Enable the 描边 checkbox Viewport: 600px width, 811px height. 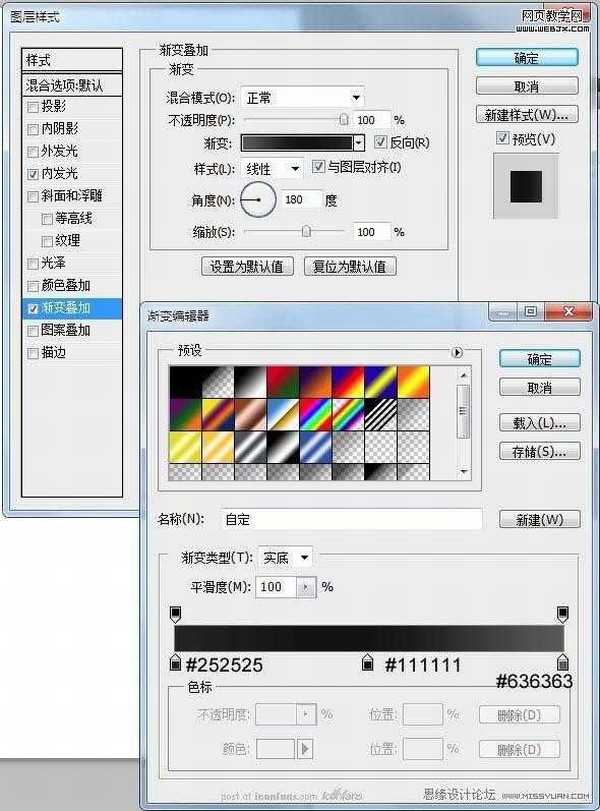click(x=33, y=353)
